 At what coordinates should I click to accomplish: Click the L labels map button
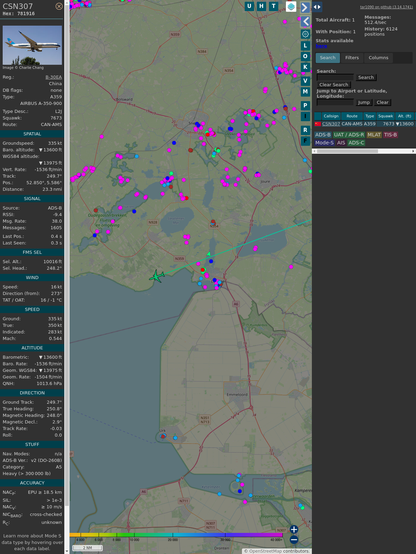point(305,46)
